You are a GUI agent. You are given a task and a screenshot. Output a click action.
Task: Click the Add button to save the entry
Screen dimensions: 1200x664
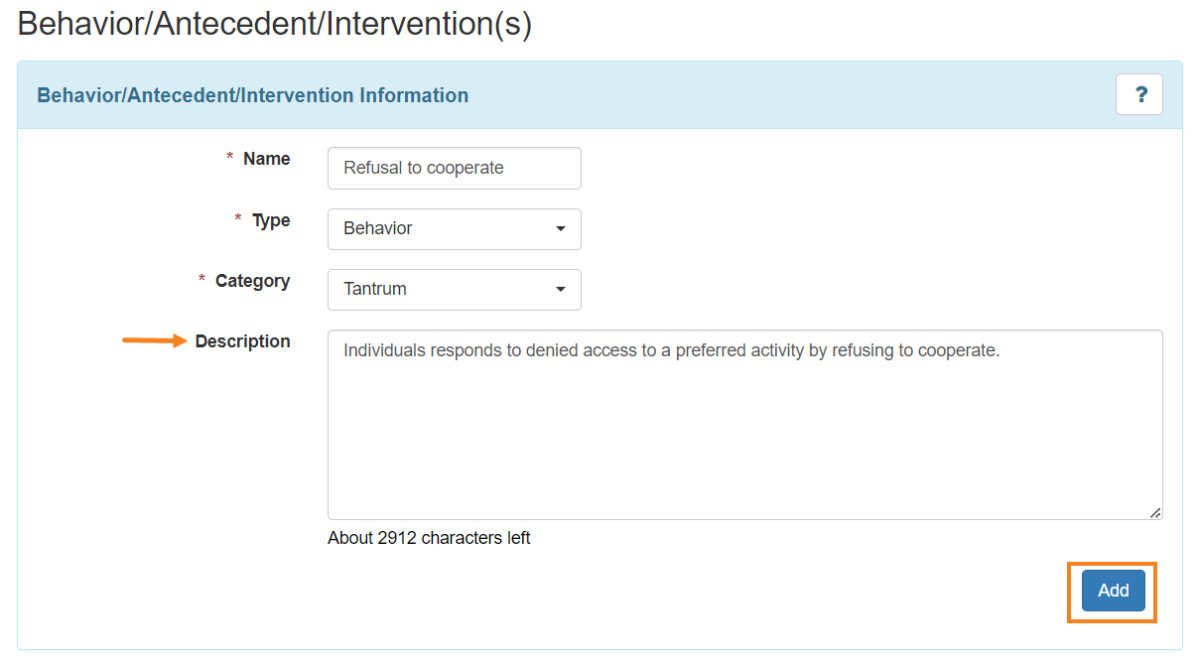pos(1112,591)
